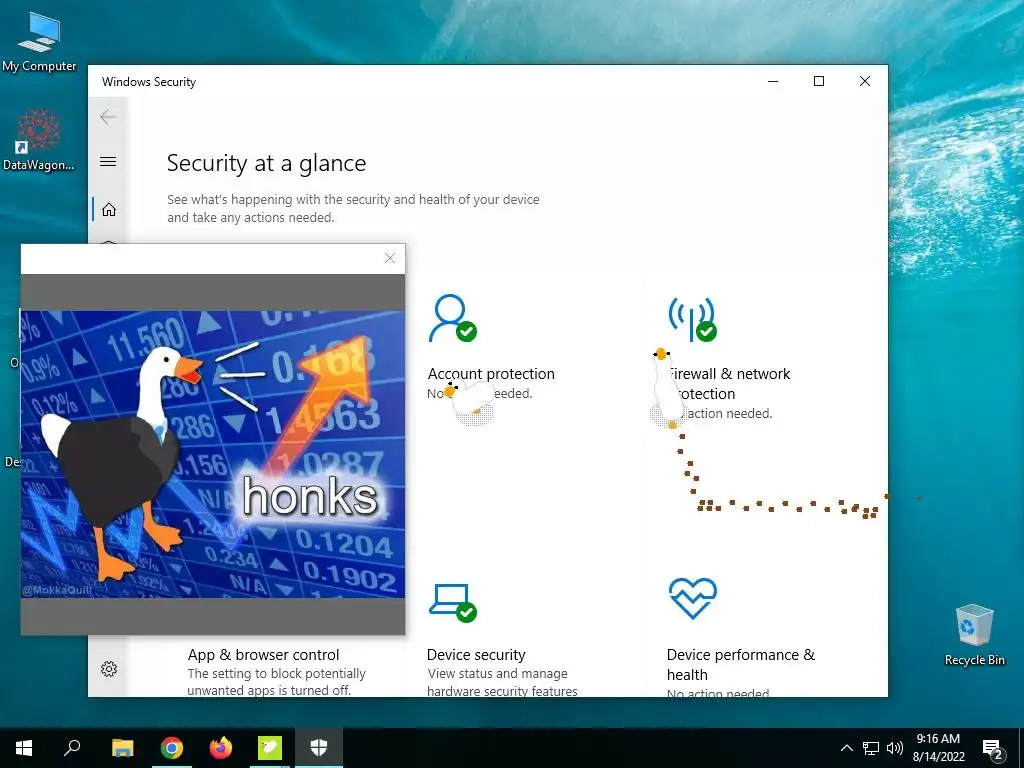Close the Windows Security window
The image size is (1024, 768).
[x=865, y=81]
